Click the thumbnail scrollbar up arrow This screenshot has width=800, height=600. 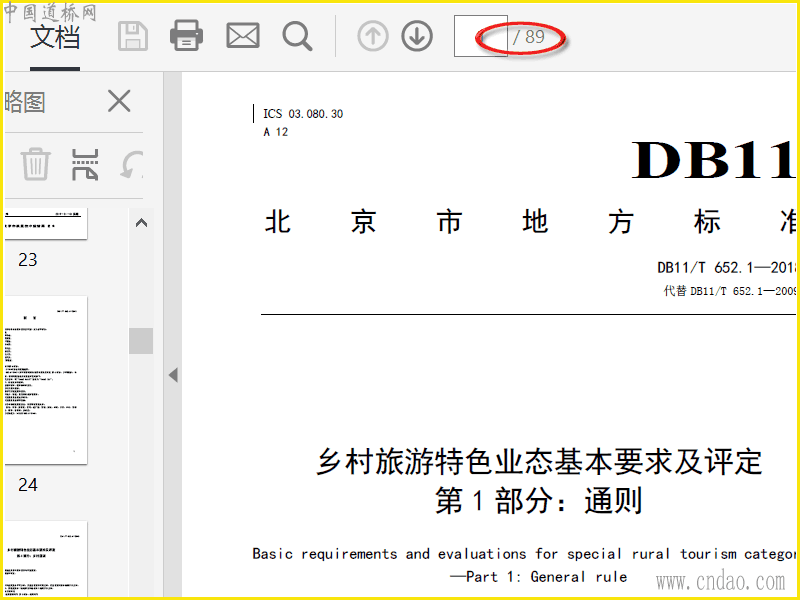141,223
